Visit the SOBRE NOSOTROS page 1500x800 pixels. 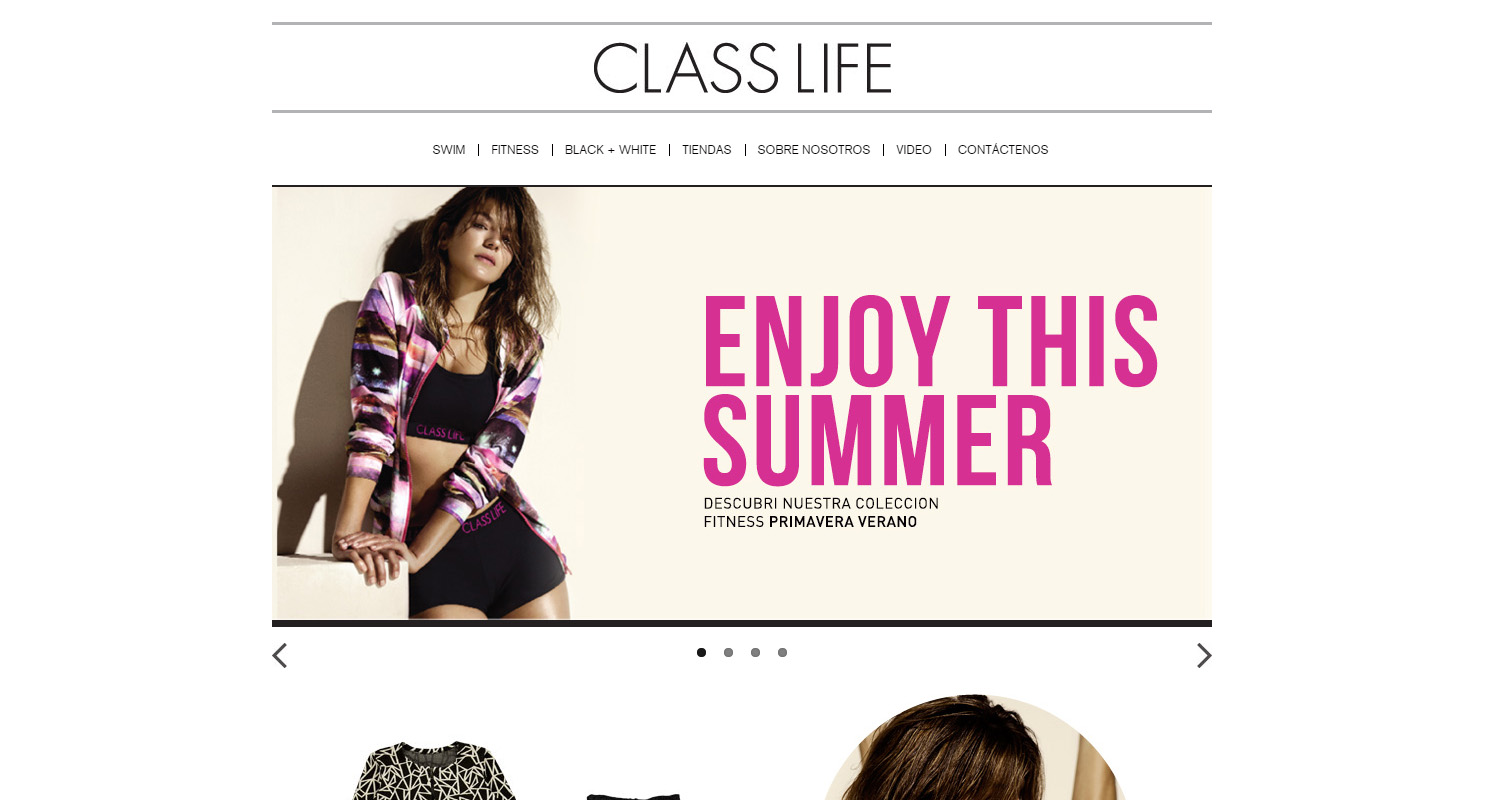tap(814, 150)
